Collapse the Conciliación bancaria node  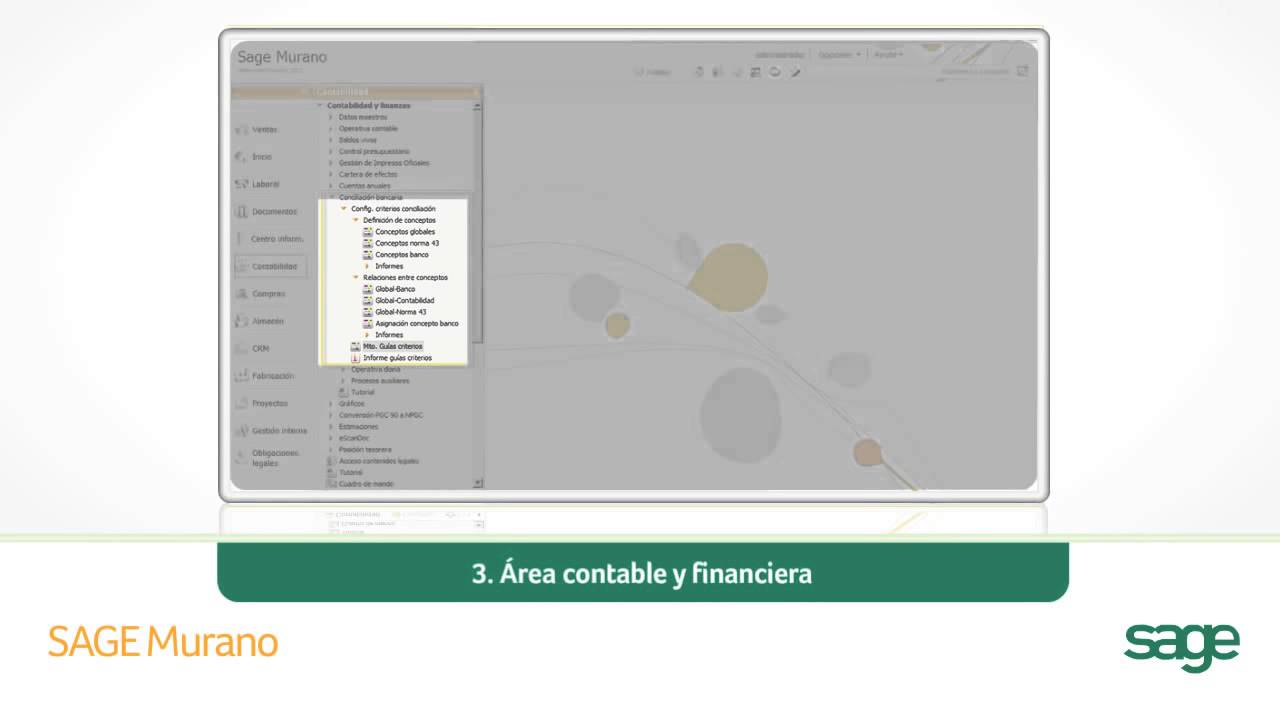pyautogui.click(x=331, y=197)
